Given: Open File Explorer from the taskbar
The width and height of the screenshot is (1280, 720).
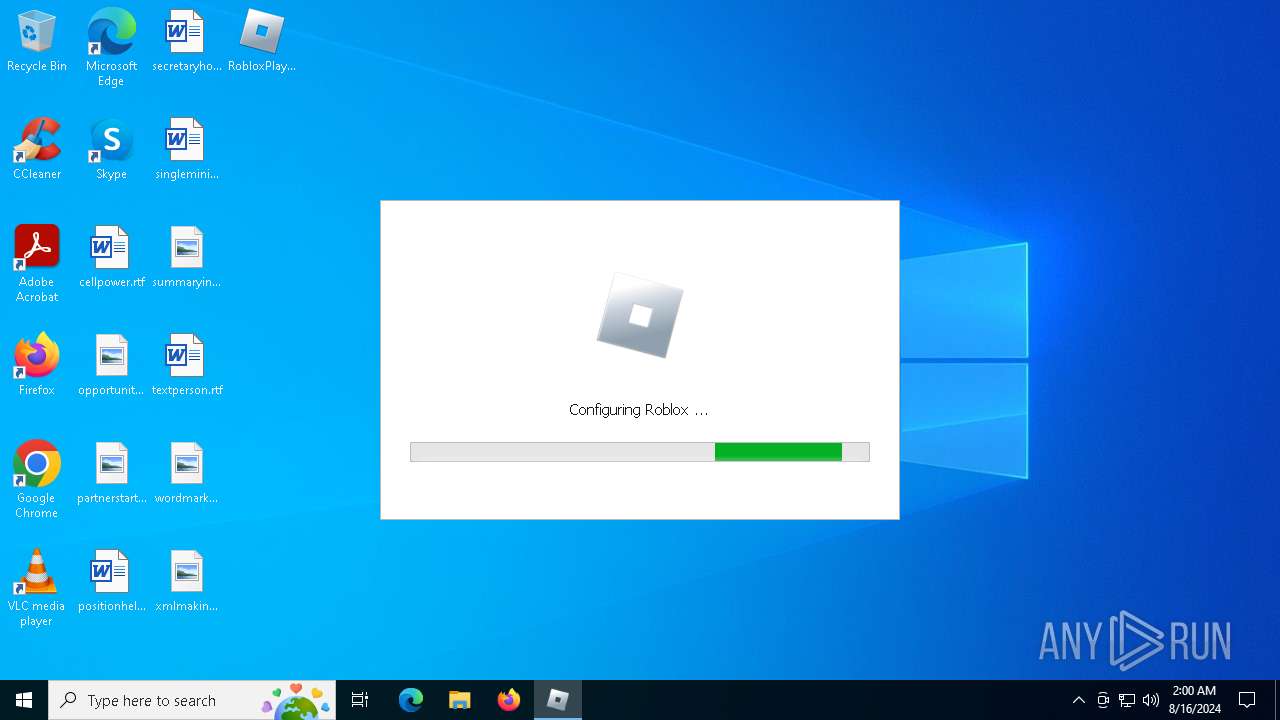Looking at the screenshot, I should [x=459, y=700].
